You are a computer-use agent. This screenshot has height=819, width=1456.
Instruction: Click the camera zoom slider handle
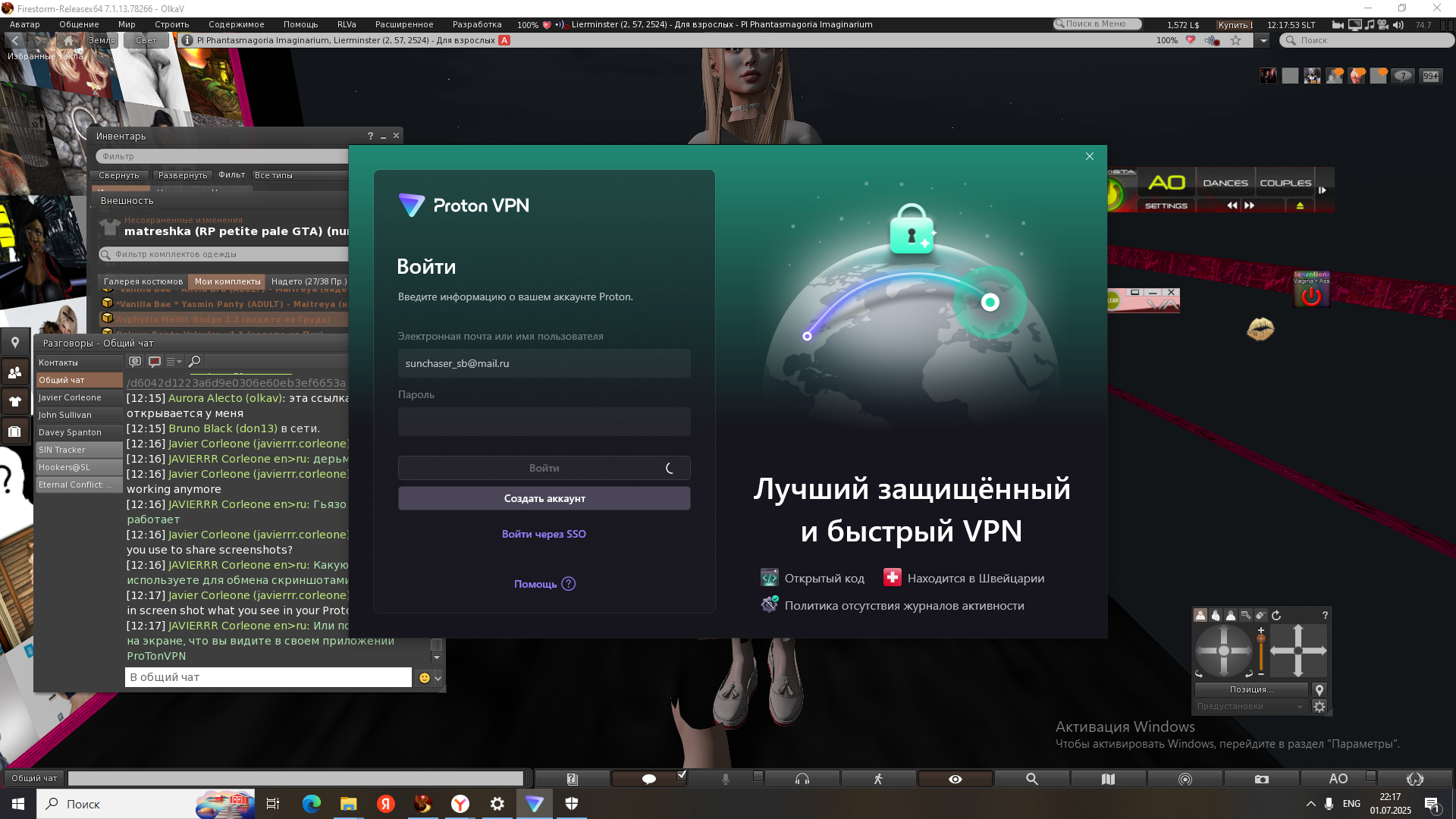(x=1261, y=639)
